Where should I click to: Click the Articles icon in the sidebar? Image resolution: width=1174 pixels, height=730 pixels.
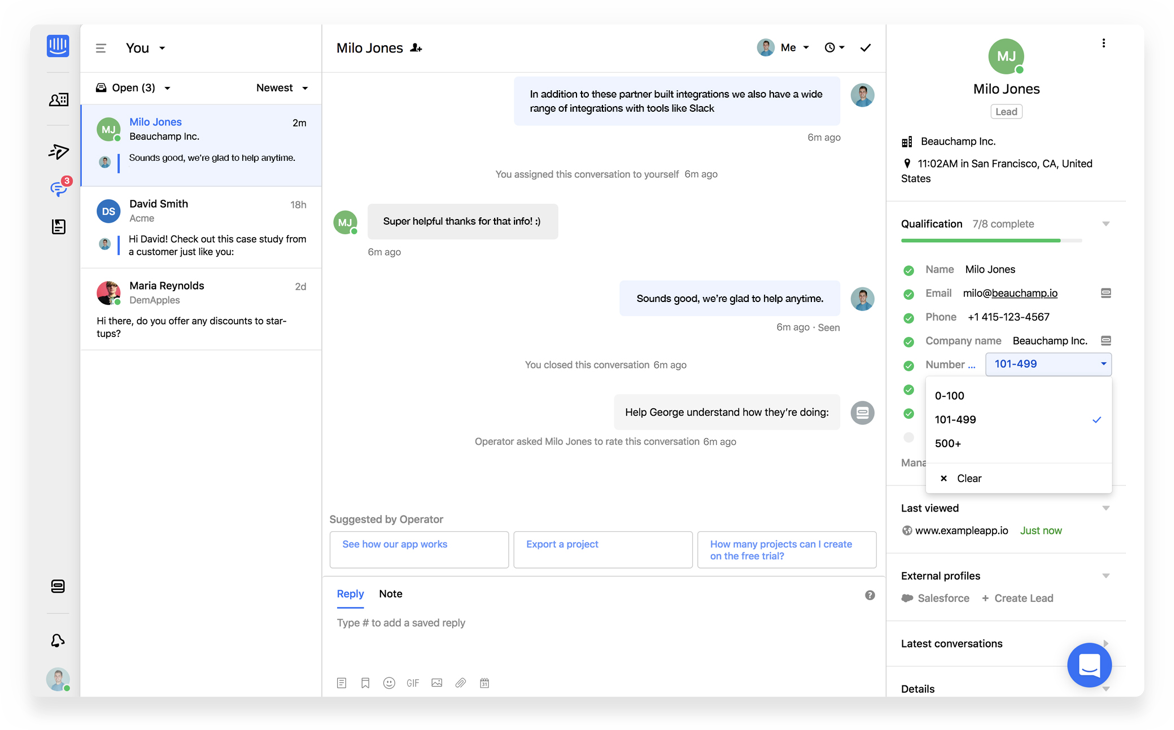[x=57, y=226]
